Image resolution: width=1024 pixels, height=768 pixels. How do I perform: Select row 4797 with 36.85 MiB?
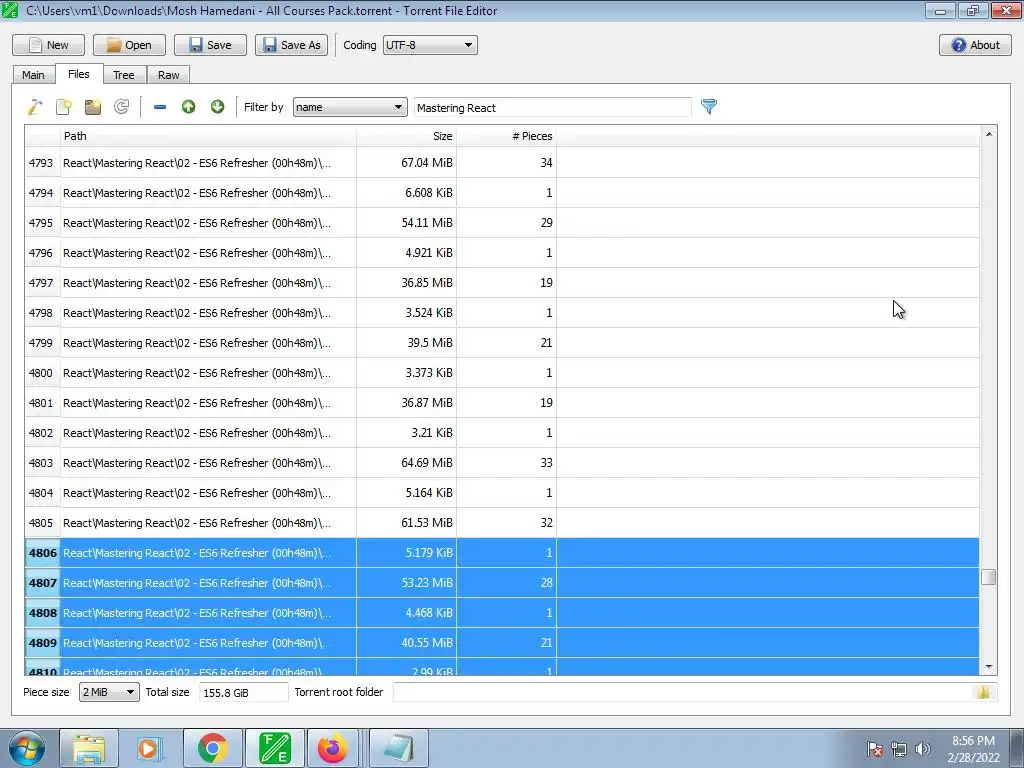click(x=502, y=283)
